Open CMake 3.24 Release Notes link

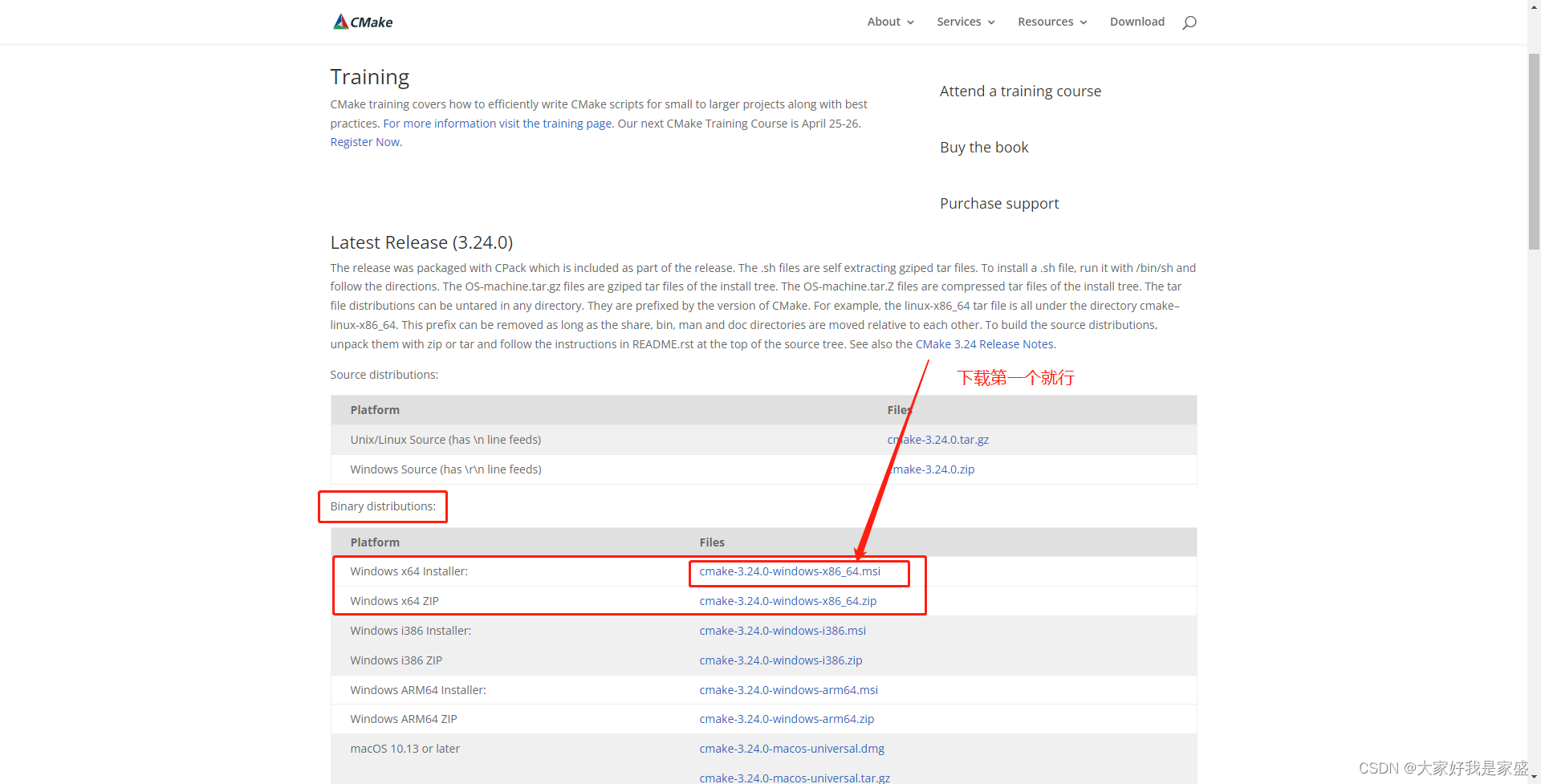click(985, 344)
